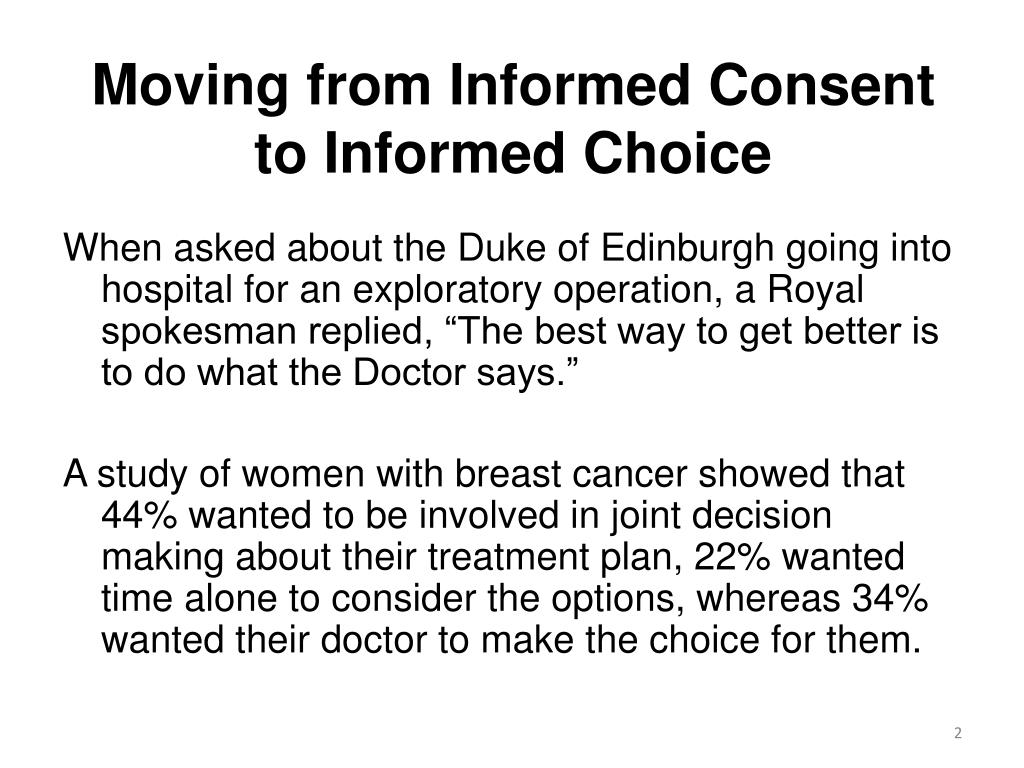Click the words 'Duke of Edinburgh'
This screenshot has height=768, width=1024.
tap(615, 249)
